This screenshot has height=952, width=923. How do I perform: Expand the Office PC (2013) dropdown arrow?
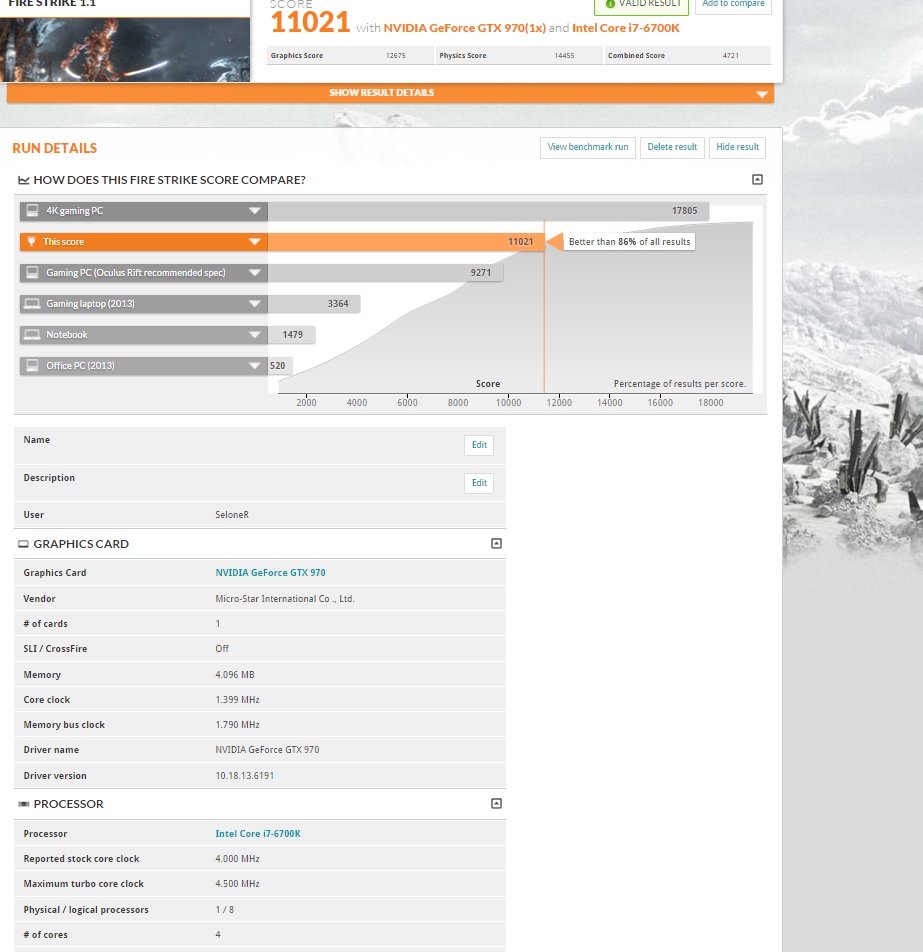[254, 366]
